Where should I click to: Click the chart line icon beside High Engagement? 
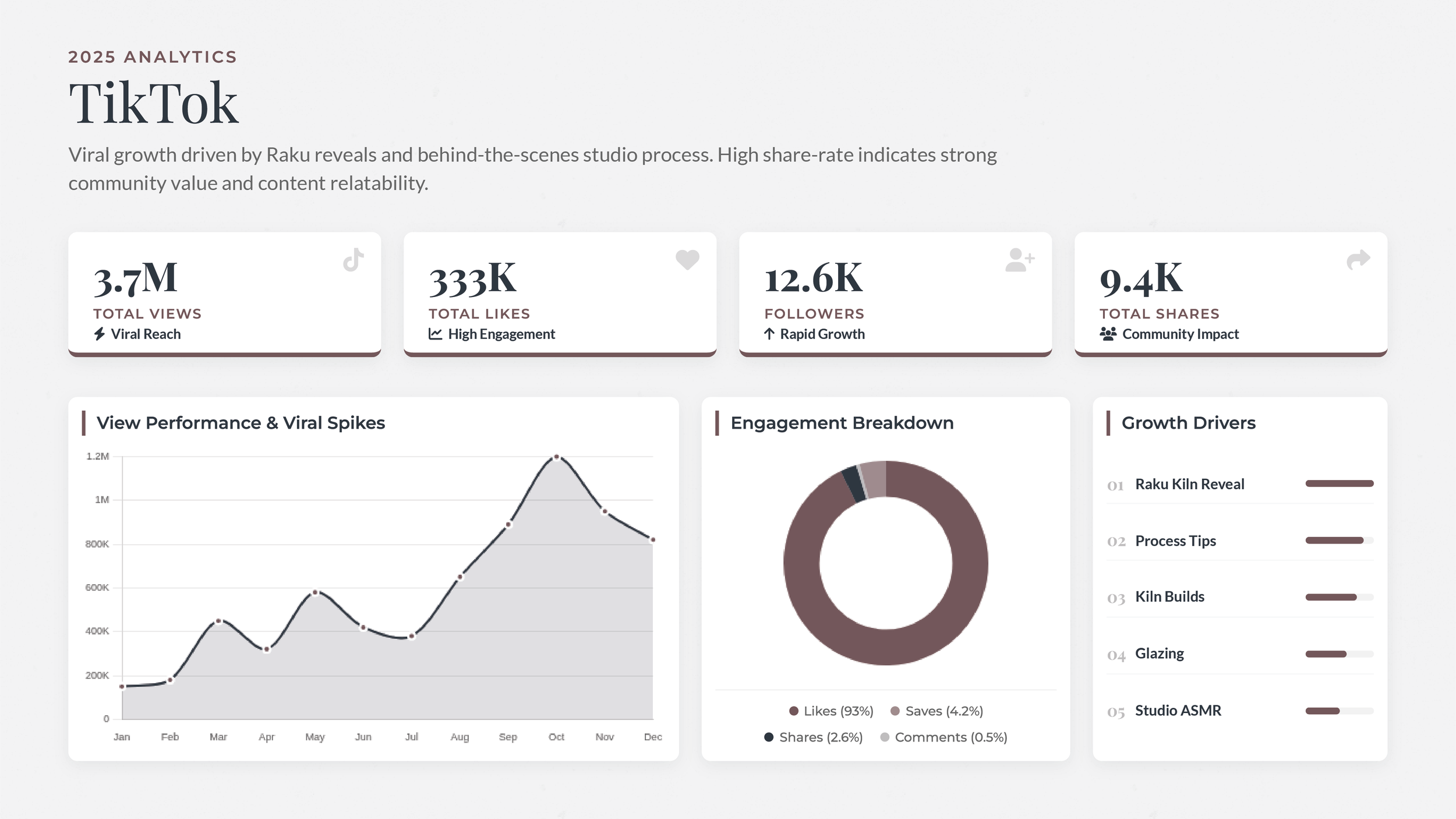click(436, 334)
